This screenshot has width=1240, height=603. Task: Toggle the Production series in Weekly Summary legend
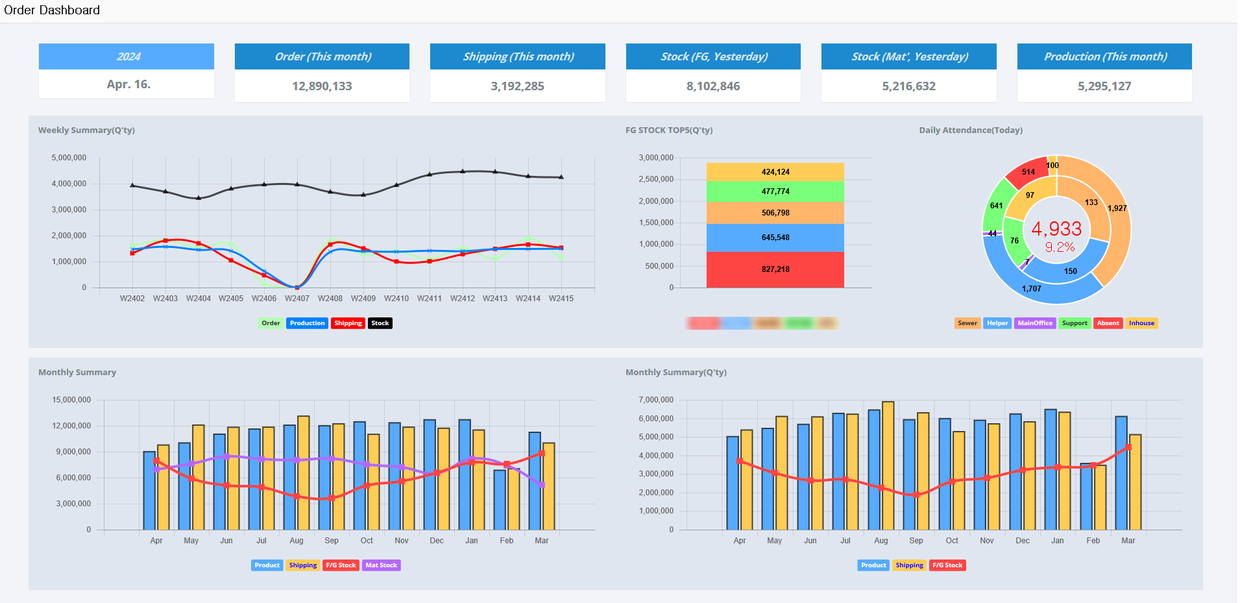click(x=307, y=323)
